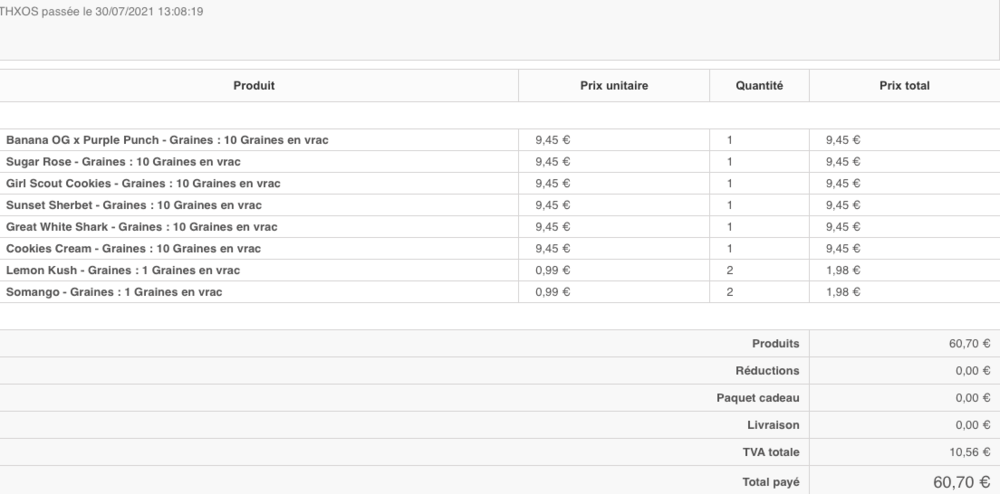Click the Produits summary label
Image resolution: width=1000 pixels, height=494 pixels.
pyautogui.click(x=776, y=344)
